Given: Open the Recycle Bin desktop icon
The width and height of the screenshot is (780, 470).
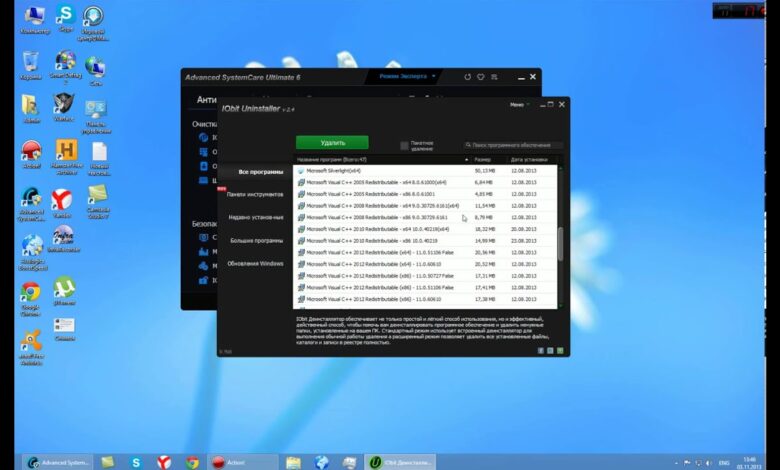Looking at the screenshot, I should 31,62.
